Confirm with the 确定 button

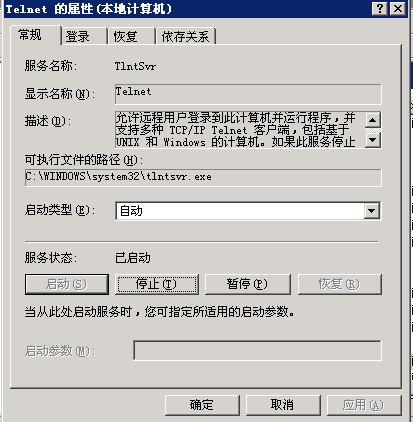click(202, 405)
